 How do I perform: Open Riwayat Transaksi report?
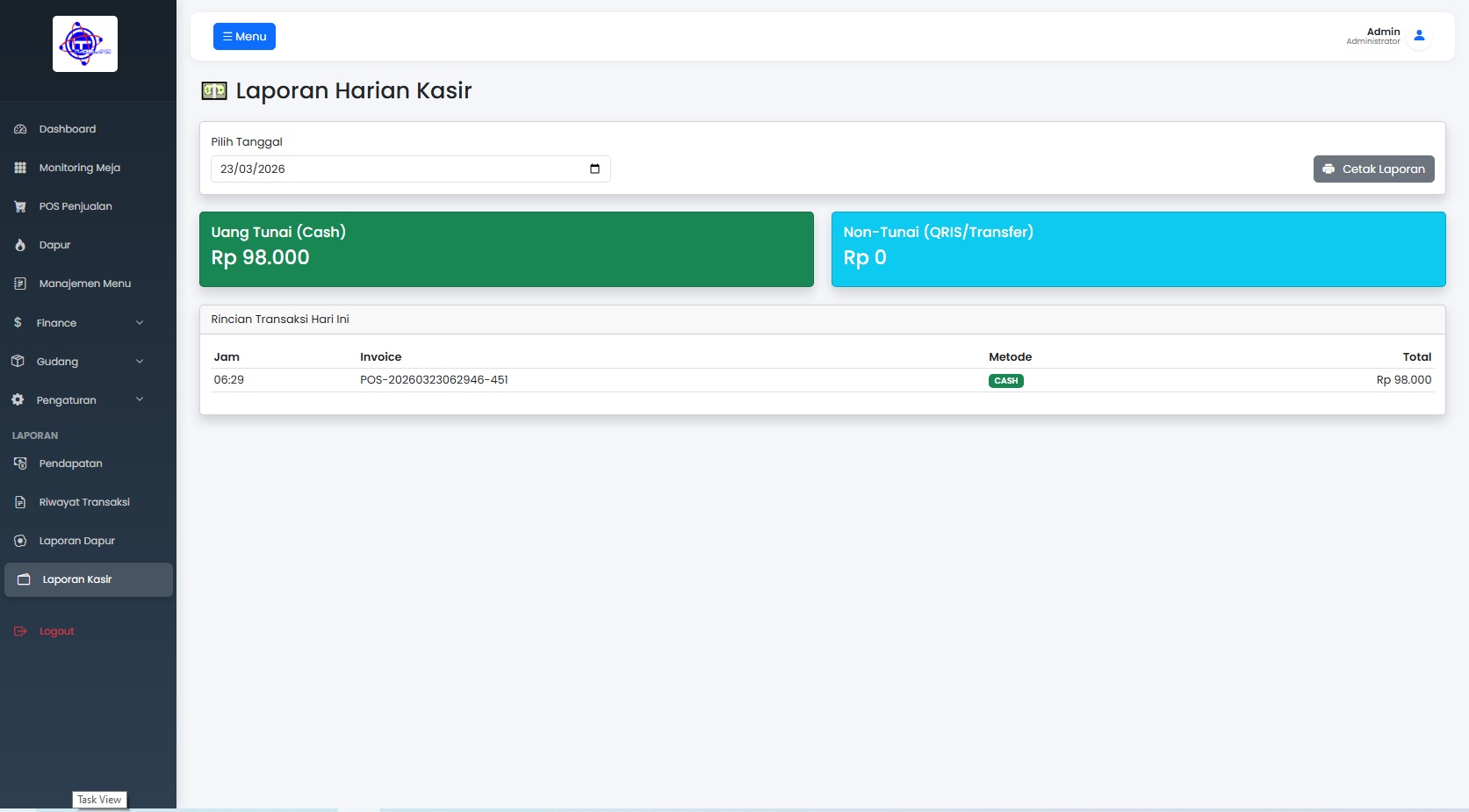pos(84,502)
